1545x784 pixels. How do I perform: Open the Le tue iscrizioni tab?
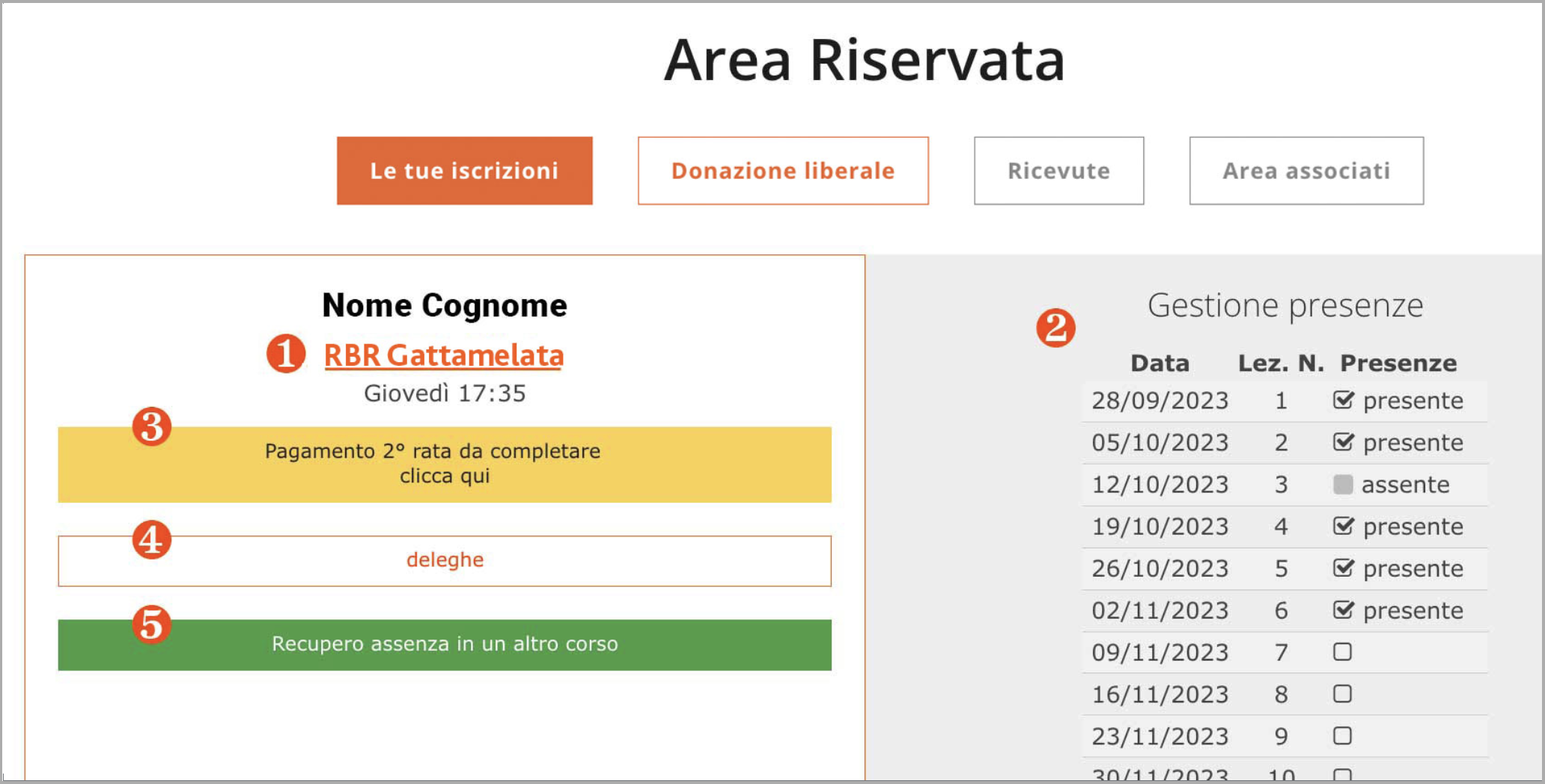point(464,171)
